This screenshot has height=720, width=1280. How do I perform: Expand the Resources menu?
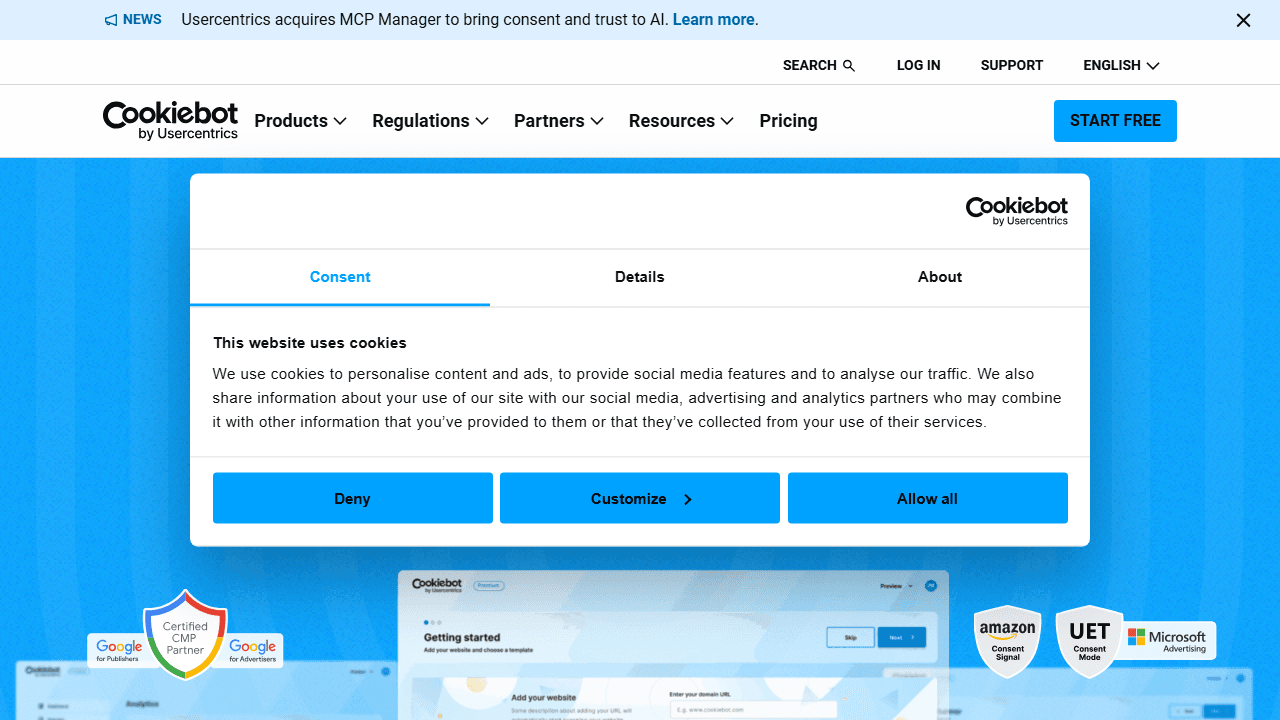tap(681, 121)
